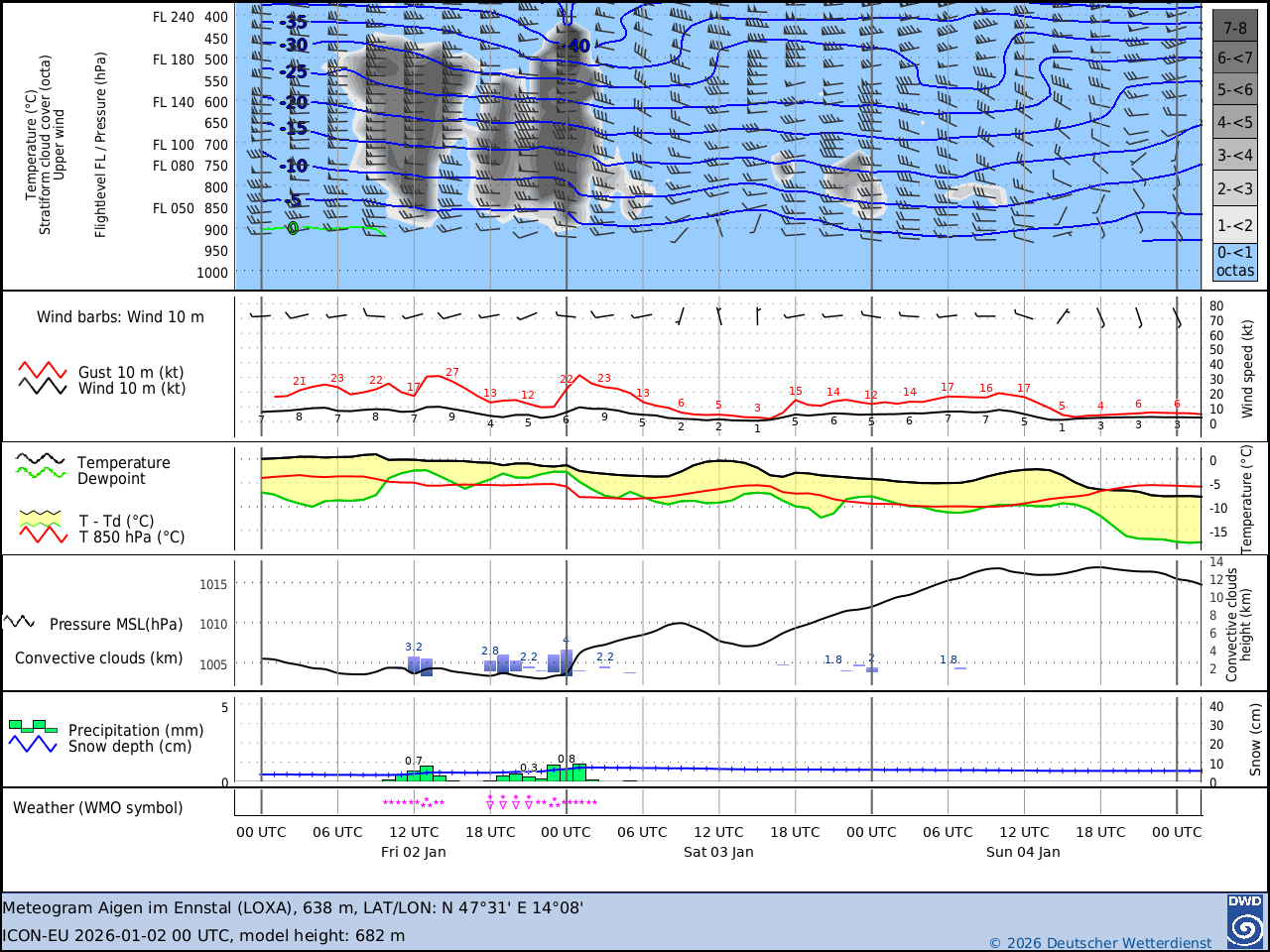Click the '-35' temperature contour label
The height and width of the screenshot is (952, 1270).
[293, 22]
